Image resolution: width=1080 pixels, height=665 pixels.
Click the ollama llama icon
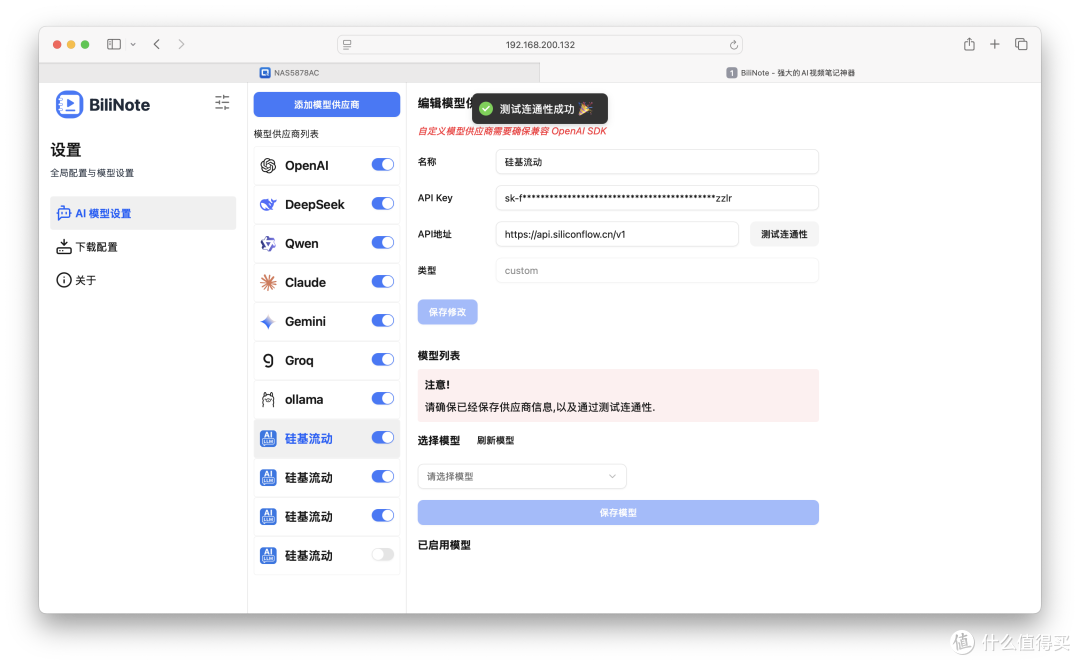pos(268,400)
